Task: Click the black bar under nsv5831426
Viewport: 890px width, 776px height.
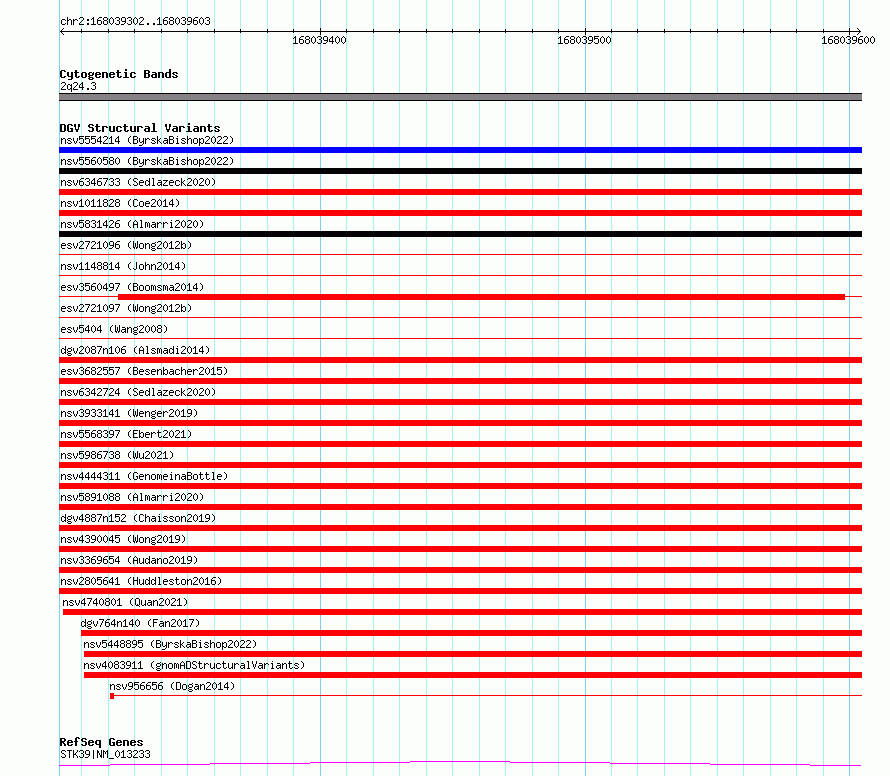Action: pyautogui.click(x=460, y=234)
